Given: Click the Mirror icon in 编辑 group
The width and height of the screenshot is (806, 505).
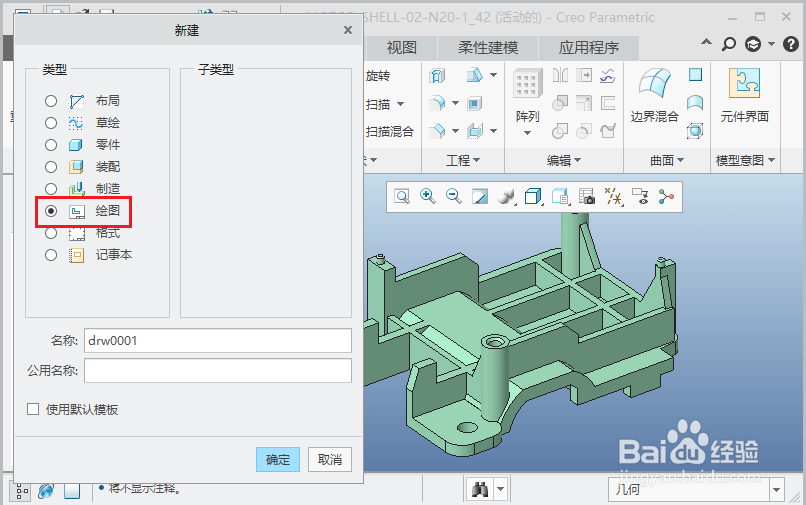Looking at the screenshot, I should coord(560,76).
